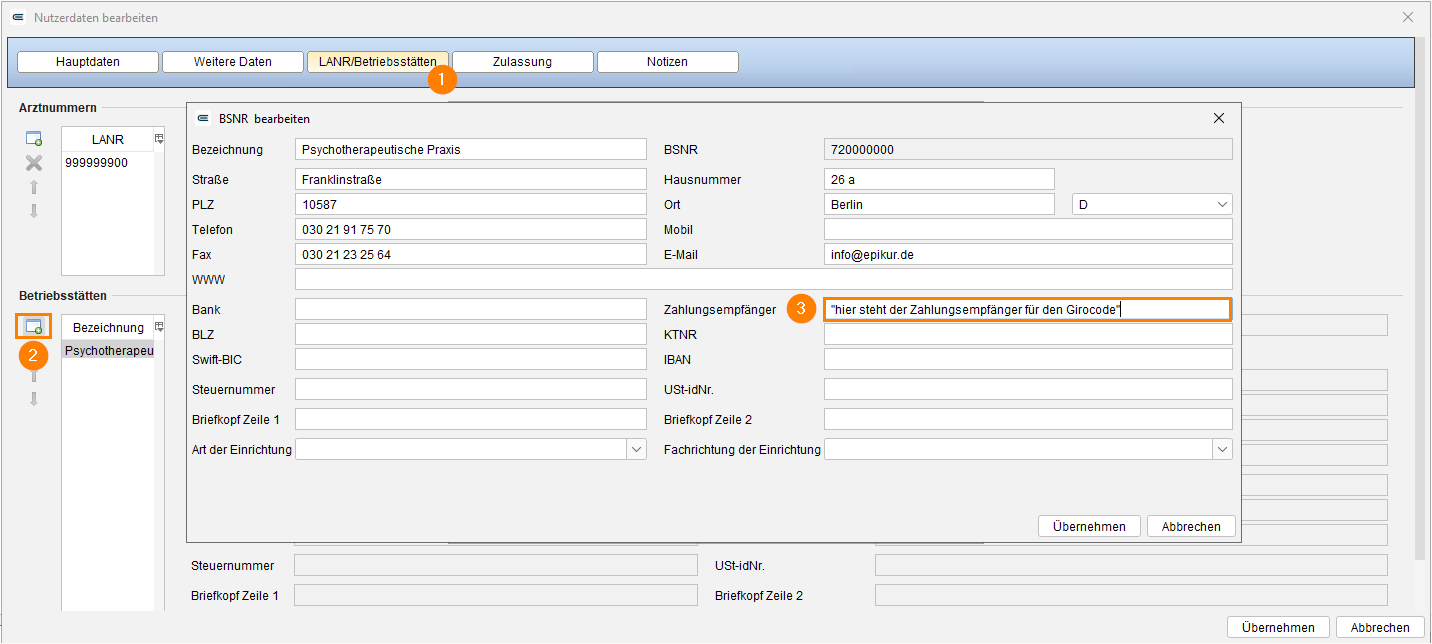Click the vertical scrollbar of Nutzerdaten window

pos(1420,300)
